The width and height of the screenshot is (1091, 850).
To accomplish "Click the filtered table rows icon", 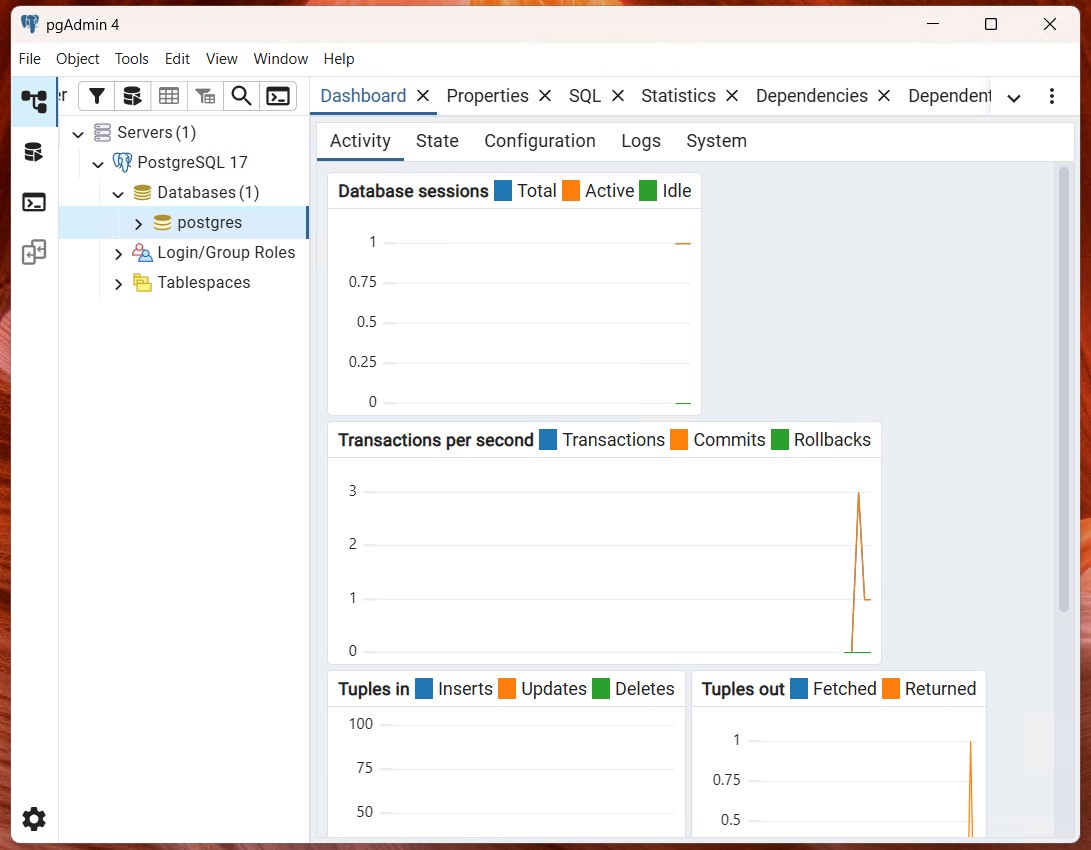I will click(205, 96).
